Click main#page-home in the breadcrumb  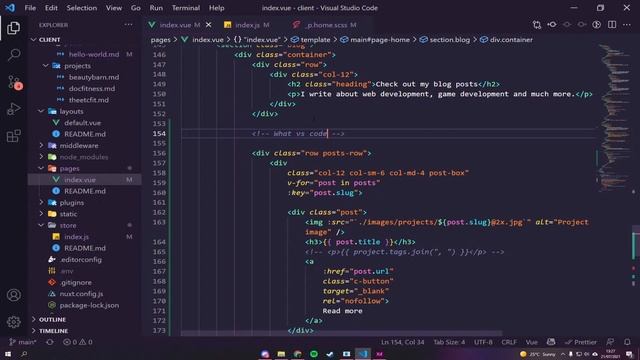(380, 40)
